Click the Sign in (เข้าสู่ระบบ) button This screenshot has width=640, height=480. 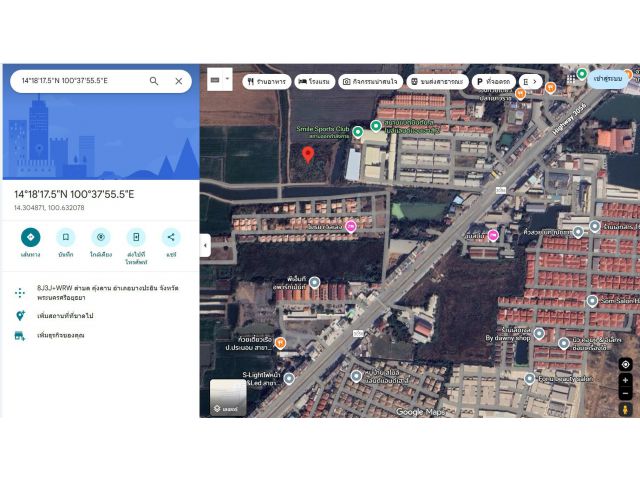pyautogui.click(x=607, y=78)
